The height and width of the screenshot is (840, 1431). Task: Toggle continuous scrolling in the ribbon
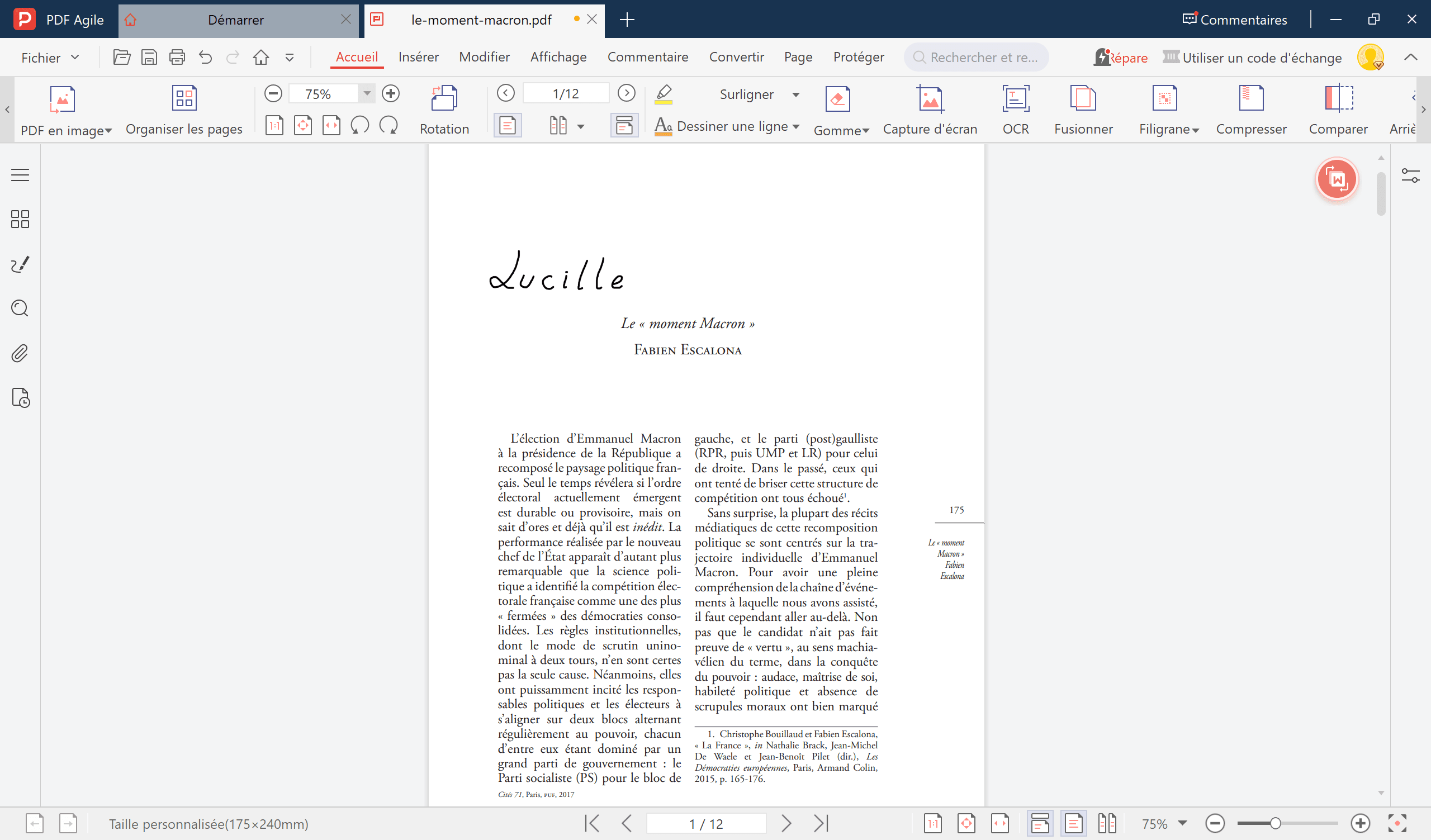624,125
